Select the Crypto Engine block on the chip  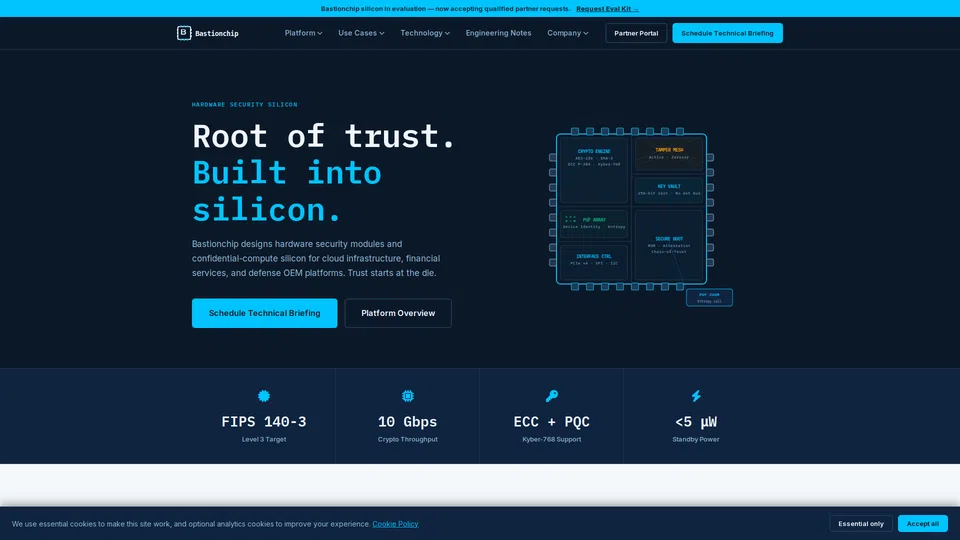pyautogui.click(x=593, y=171)
